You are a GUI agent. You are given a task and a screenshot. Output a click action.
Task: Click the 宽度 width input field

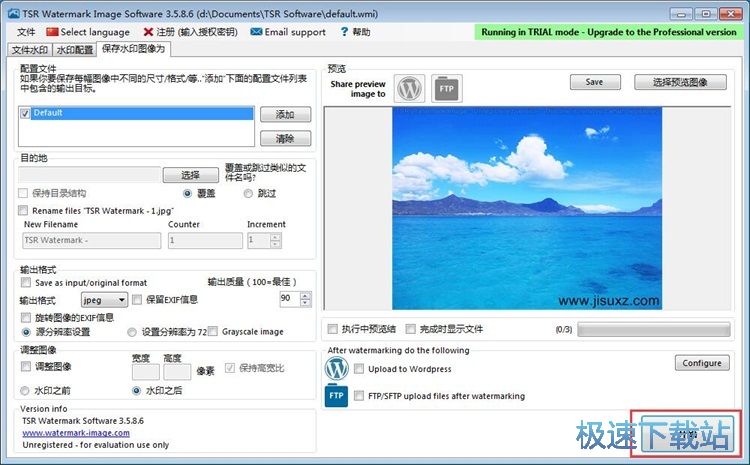tap(146, 372)
